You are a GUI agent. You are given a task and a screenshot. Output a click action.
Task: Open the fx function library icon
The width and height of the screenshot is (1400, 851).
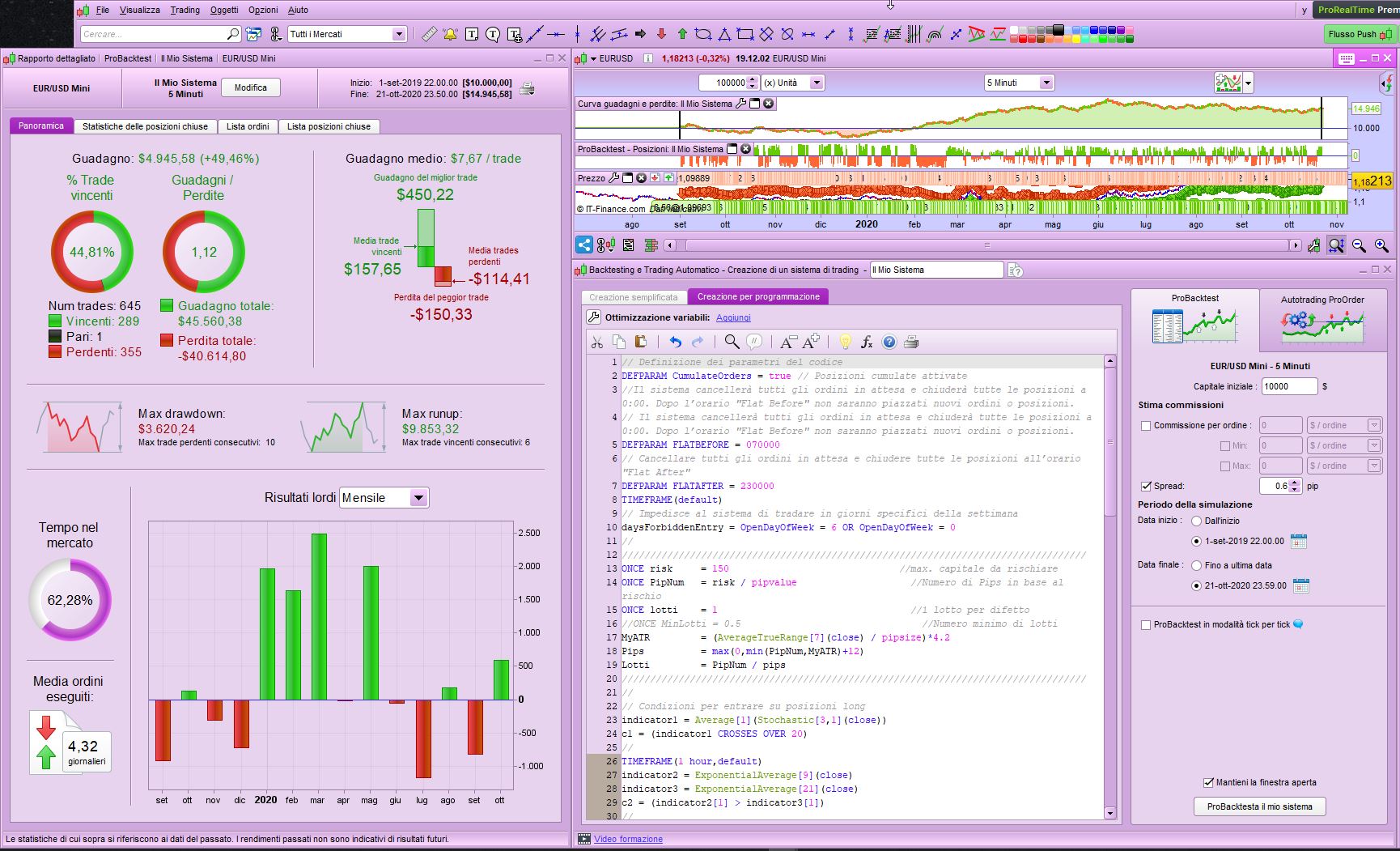[867, 342]
